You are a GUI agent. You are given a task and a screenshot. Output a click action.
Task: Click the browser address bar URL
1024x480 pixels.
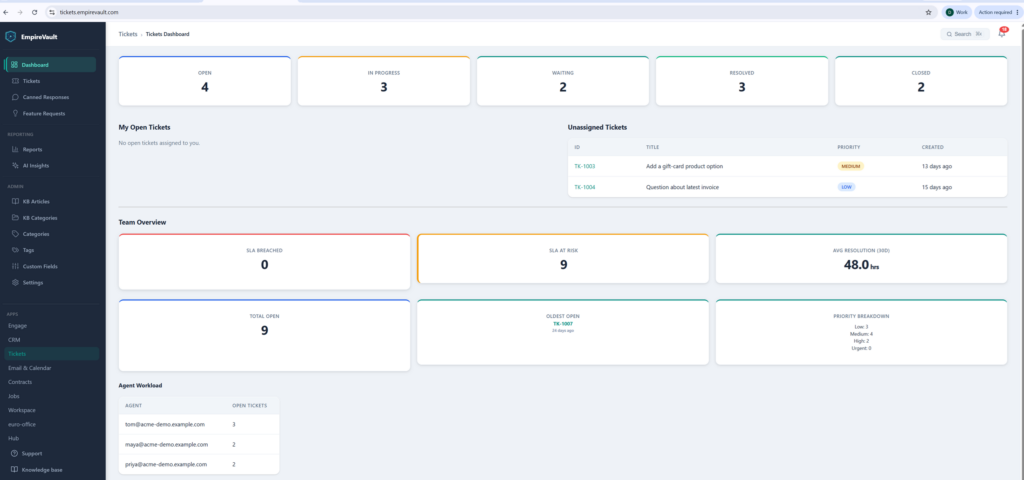click(x=89, y=12)
